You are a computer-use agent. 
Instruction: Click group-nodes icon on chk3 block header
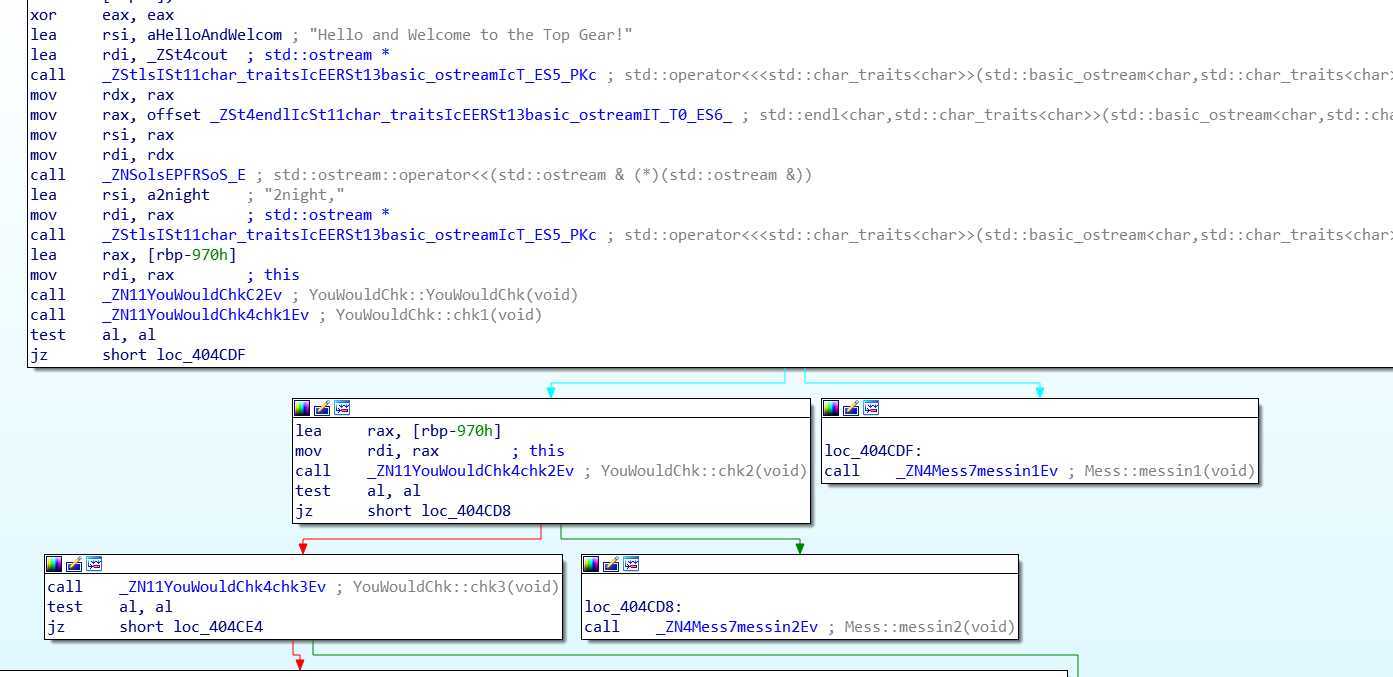(x=94, y=564)
